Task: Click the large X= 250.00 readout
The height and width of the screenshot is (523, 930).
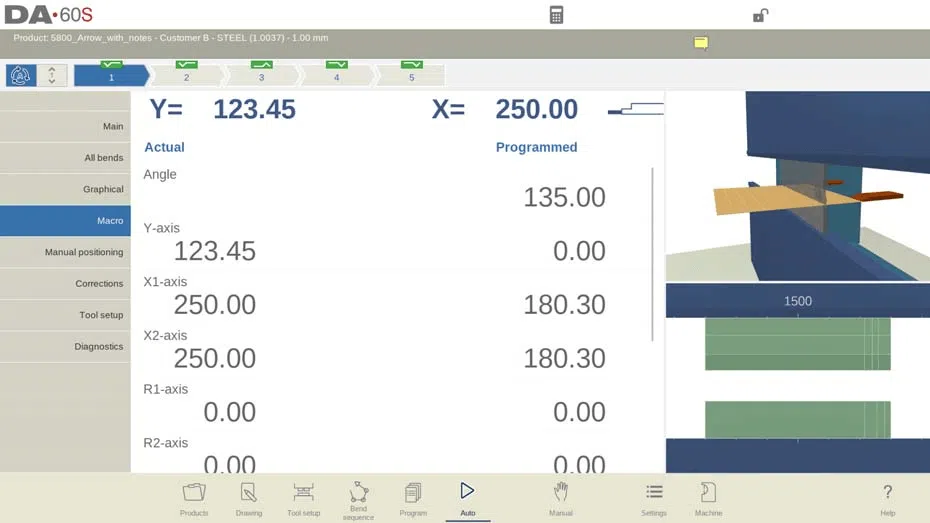Action: pyautogui.click(x=505, y=110)
